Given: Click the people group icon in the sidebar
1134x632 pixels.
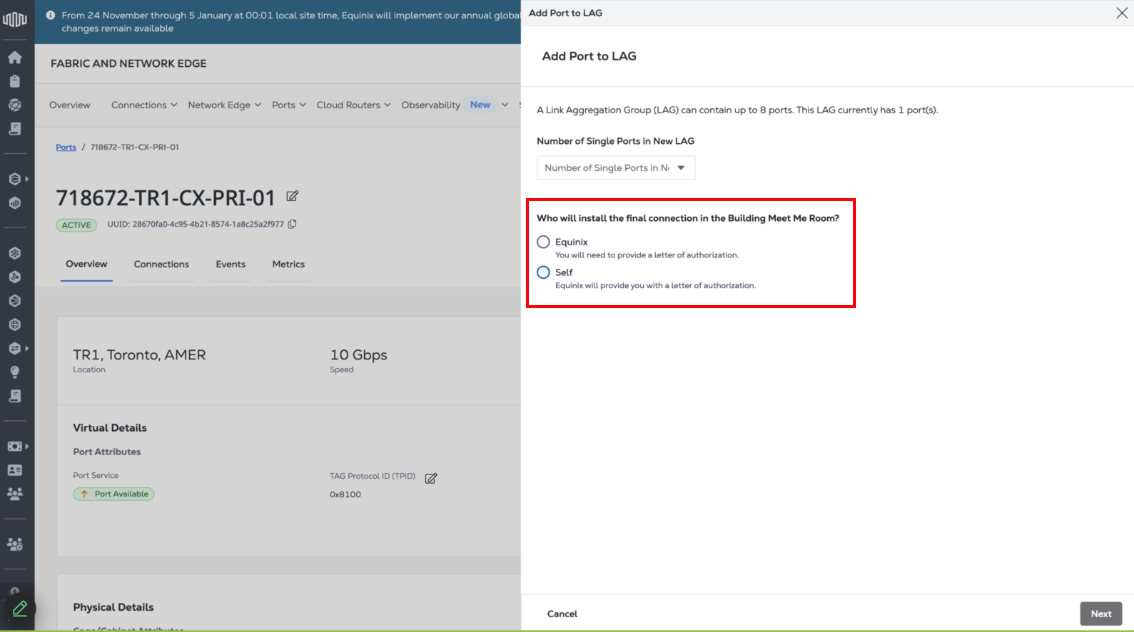Looking at the screenshot, I should coord(15,494).
